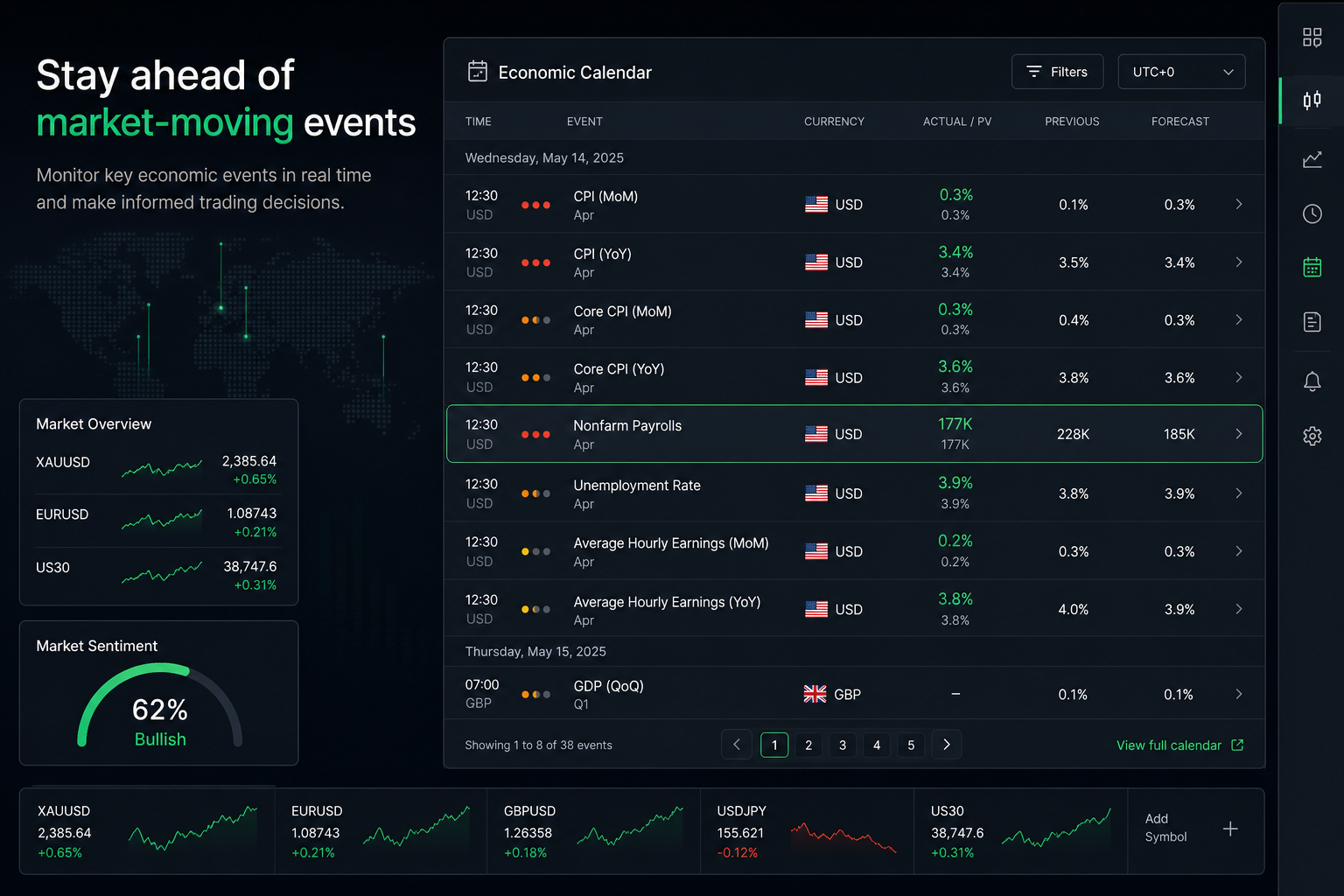Click the next page arrow
1344x896 pixels.
tap(947, 745)
